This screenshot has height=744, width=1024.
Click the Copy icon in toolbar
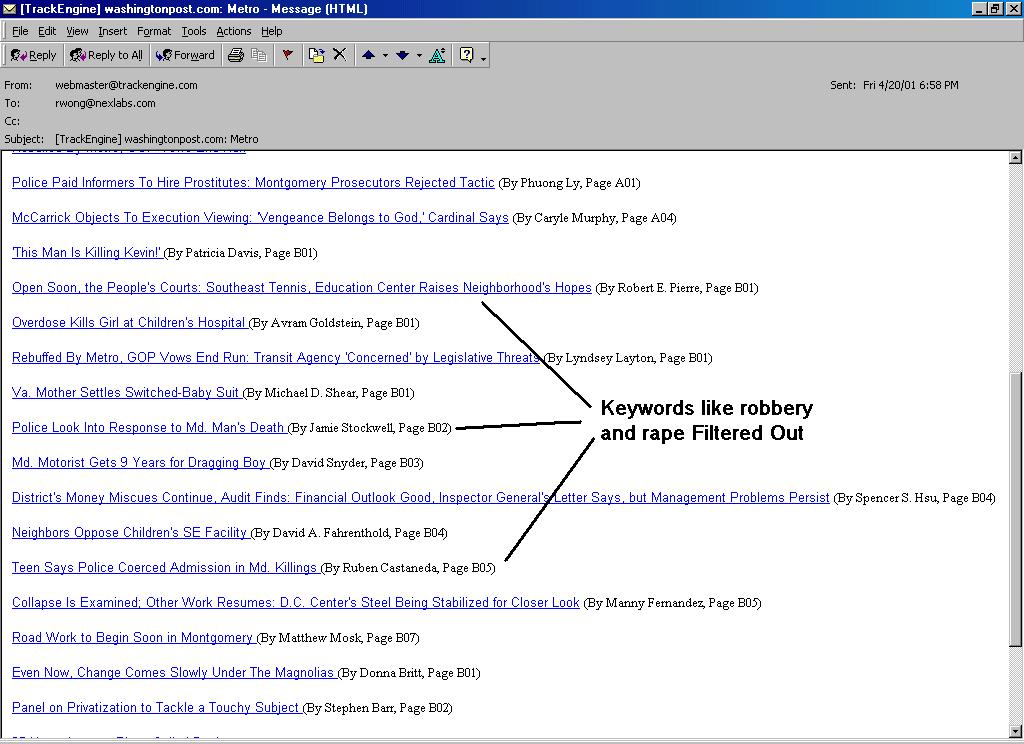(259, 56)
